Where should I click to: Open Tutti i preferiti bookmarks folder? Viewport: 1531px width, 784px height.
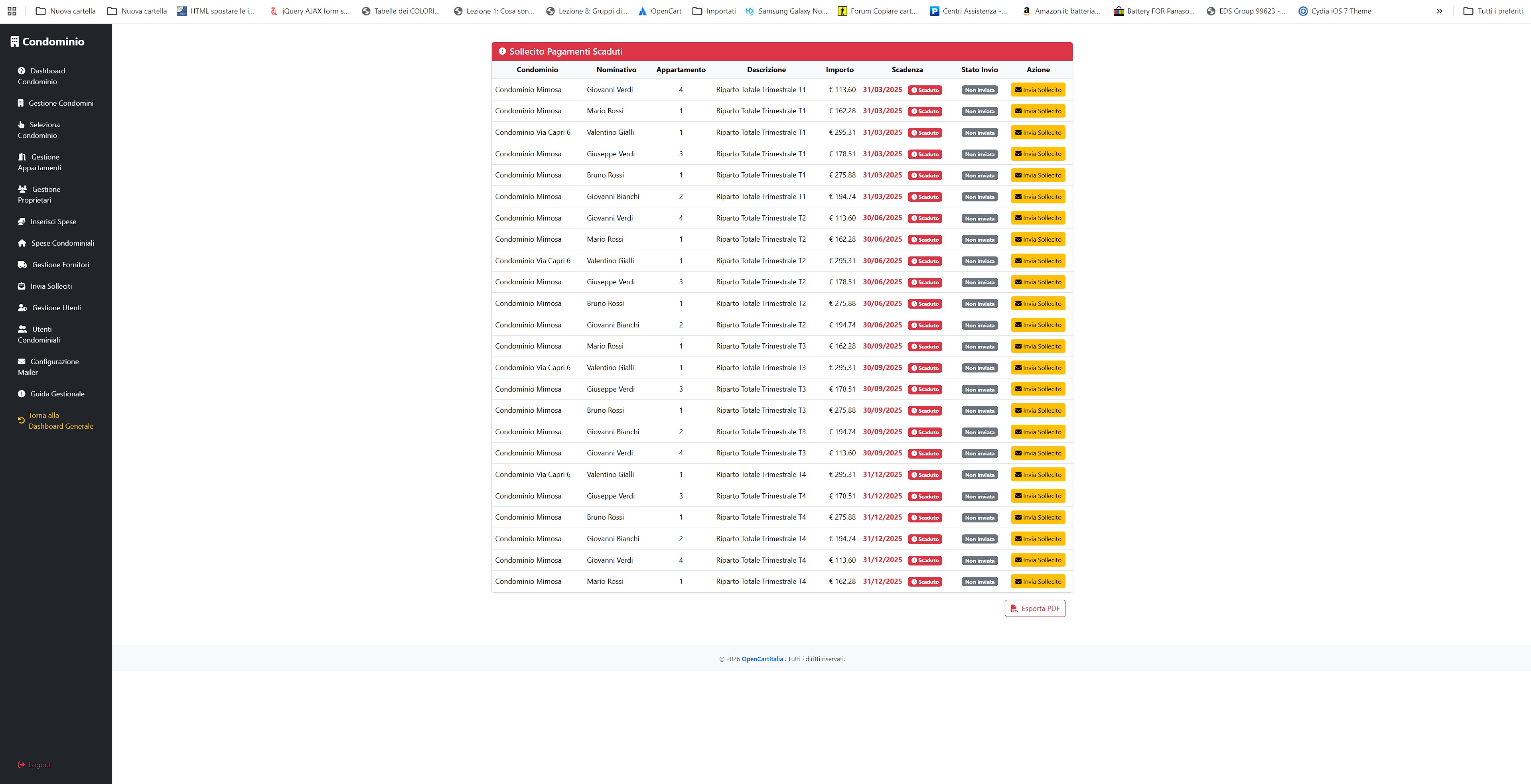click(x=1492, y=11)
